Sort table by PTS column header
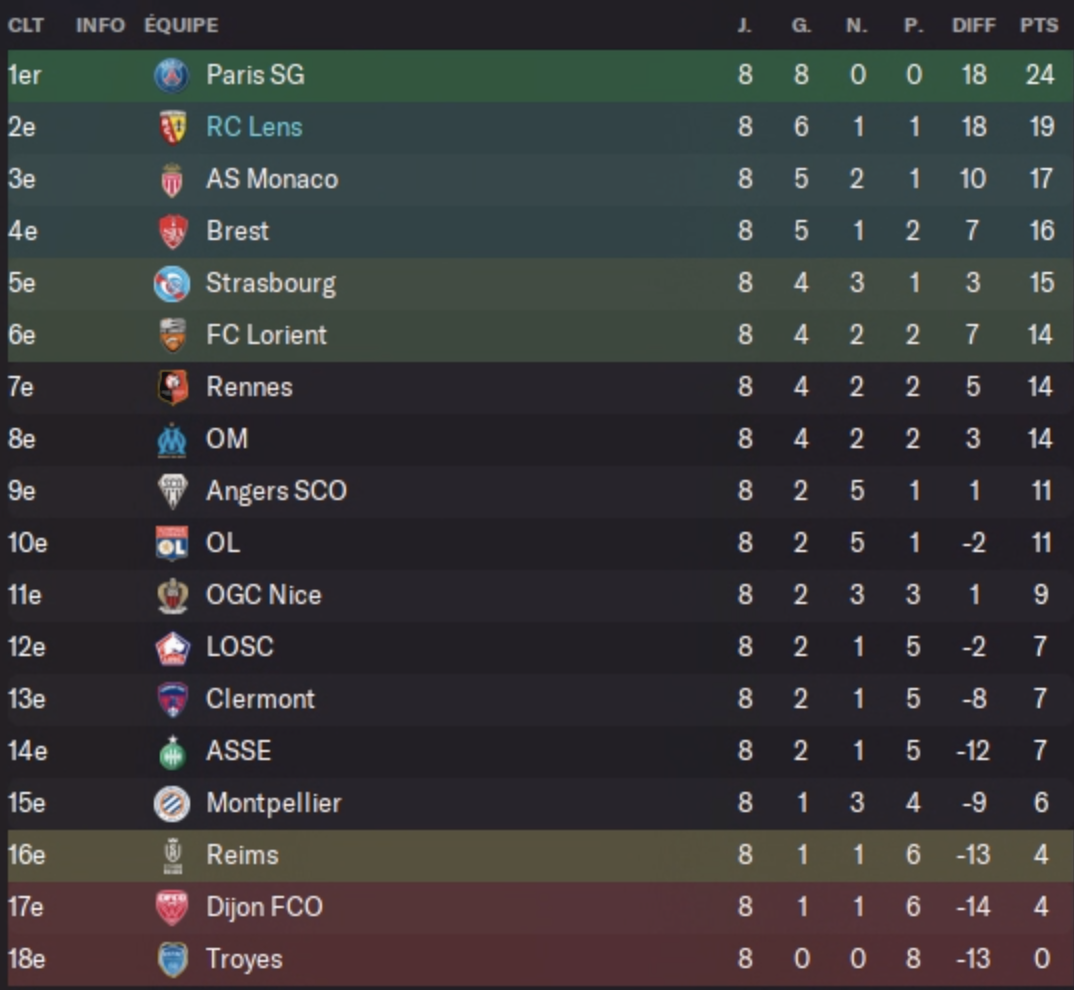This screenshot has width=1074, height=990. (x=1039, y=26)
